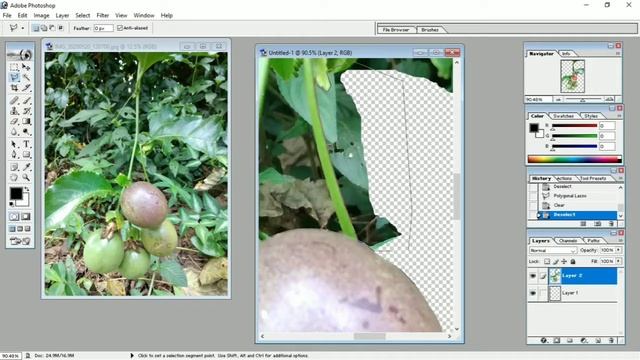The width and height of the screenshot is (640, 360).
Task: Select the Hand tool
Action: click(x=14, y=178)
